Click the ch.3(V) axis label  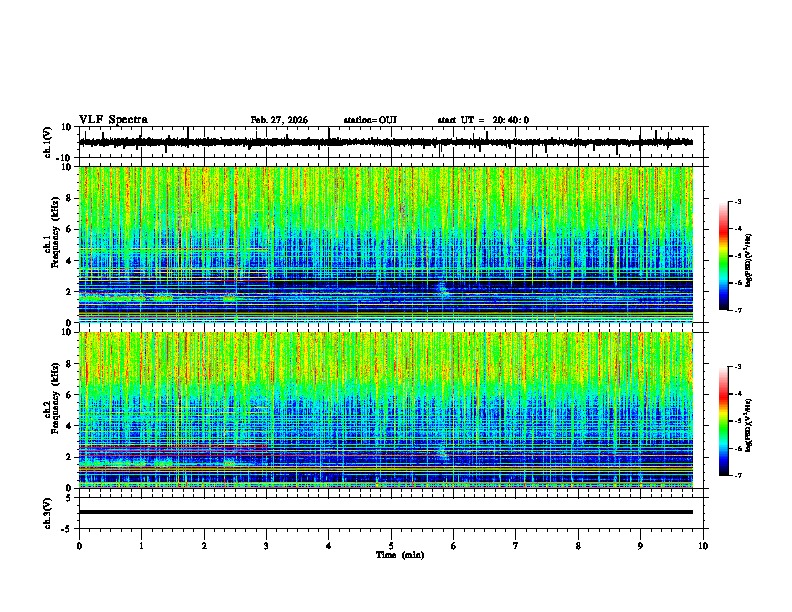pos(48,513)
